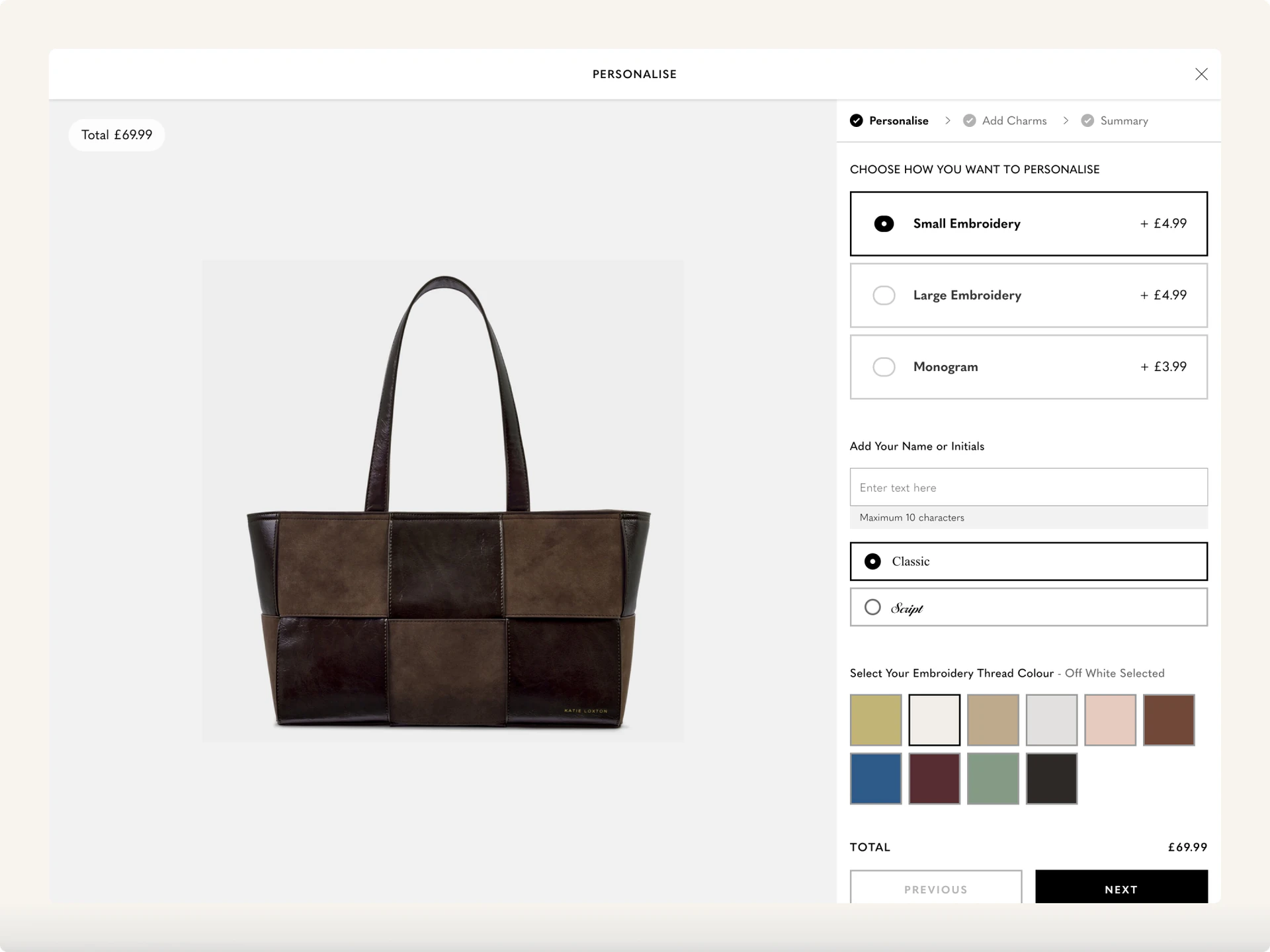Go to the Summary step
Screen dimensions: 1270x952
(1115, 120)
